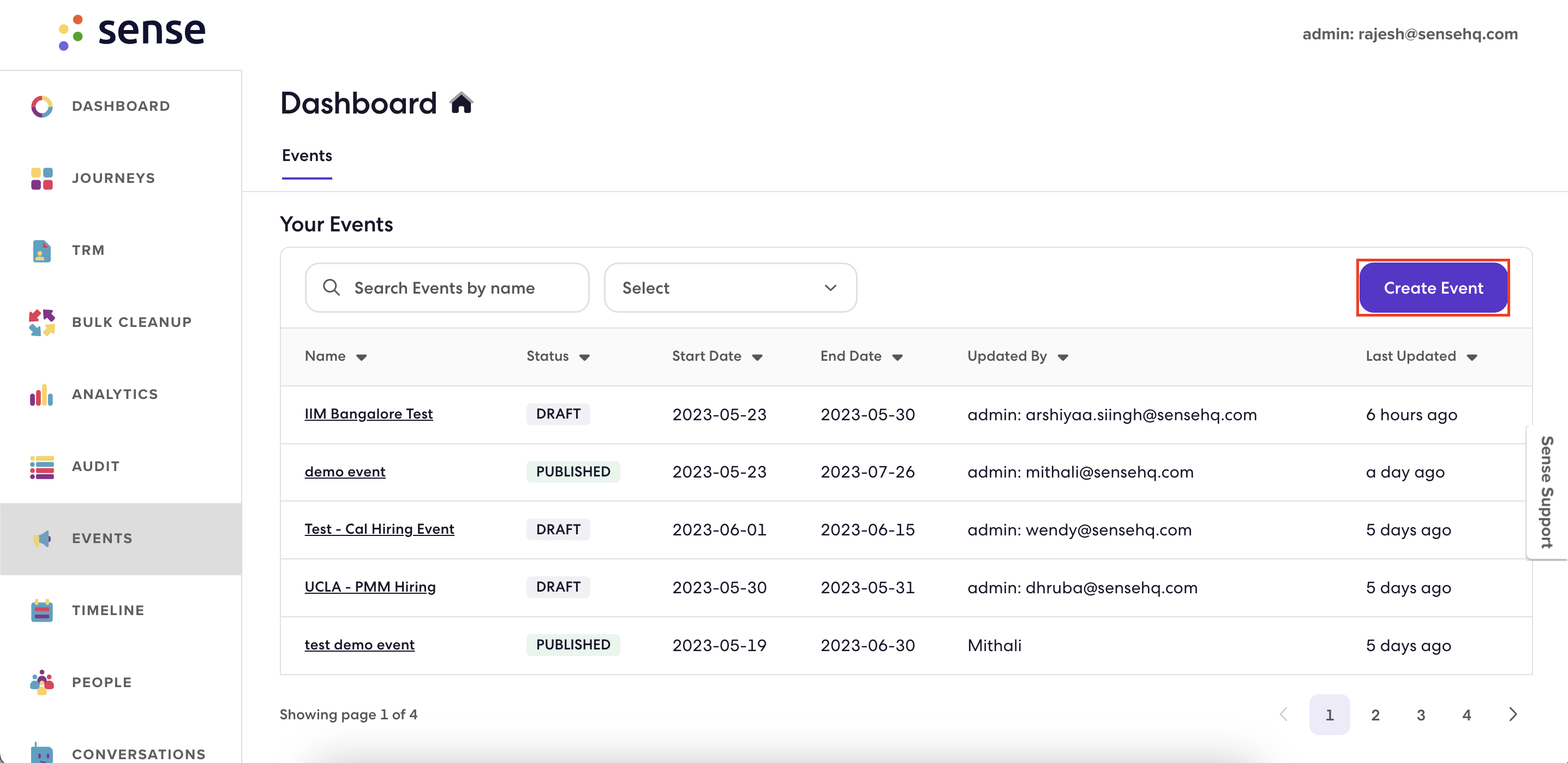
Task: Go to page 4
Action: click(1467, 714)
